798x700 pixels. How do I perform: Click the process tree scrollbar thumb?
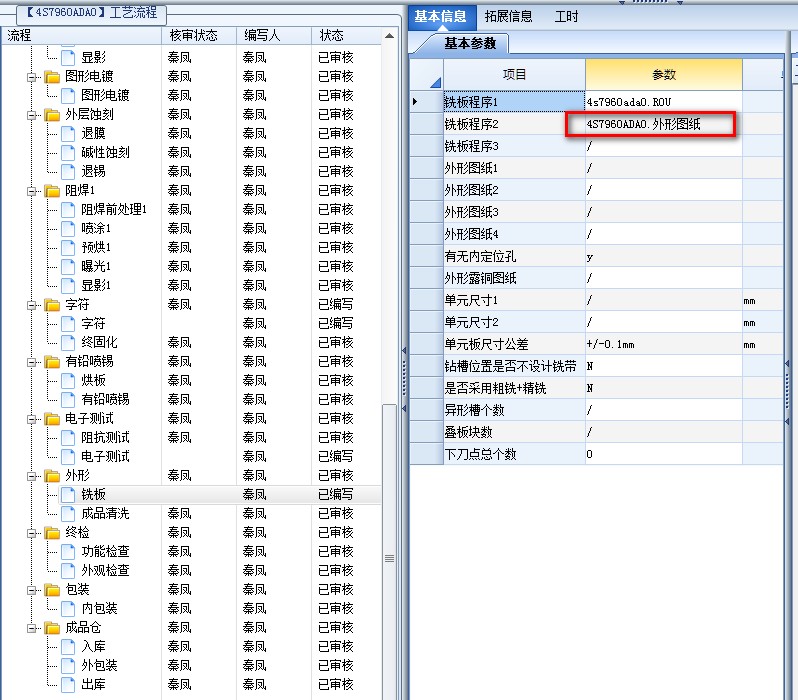[x=389, y=552]
